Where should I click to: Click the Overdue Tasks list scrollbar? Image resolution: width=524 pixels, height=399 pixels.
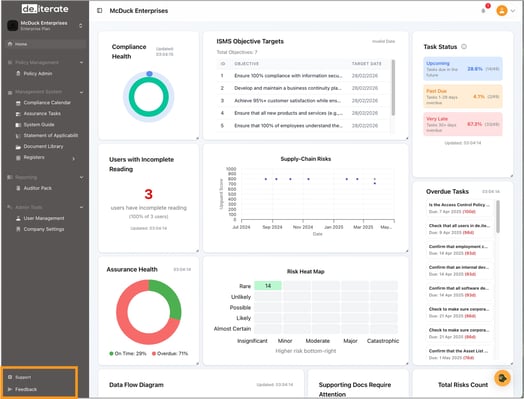point(498,217)
